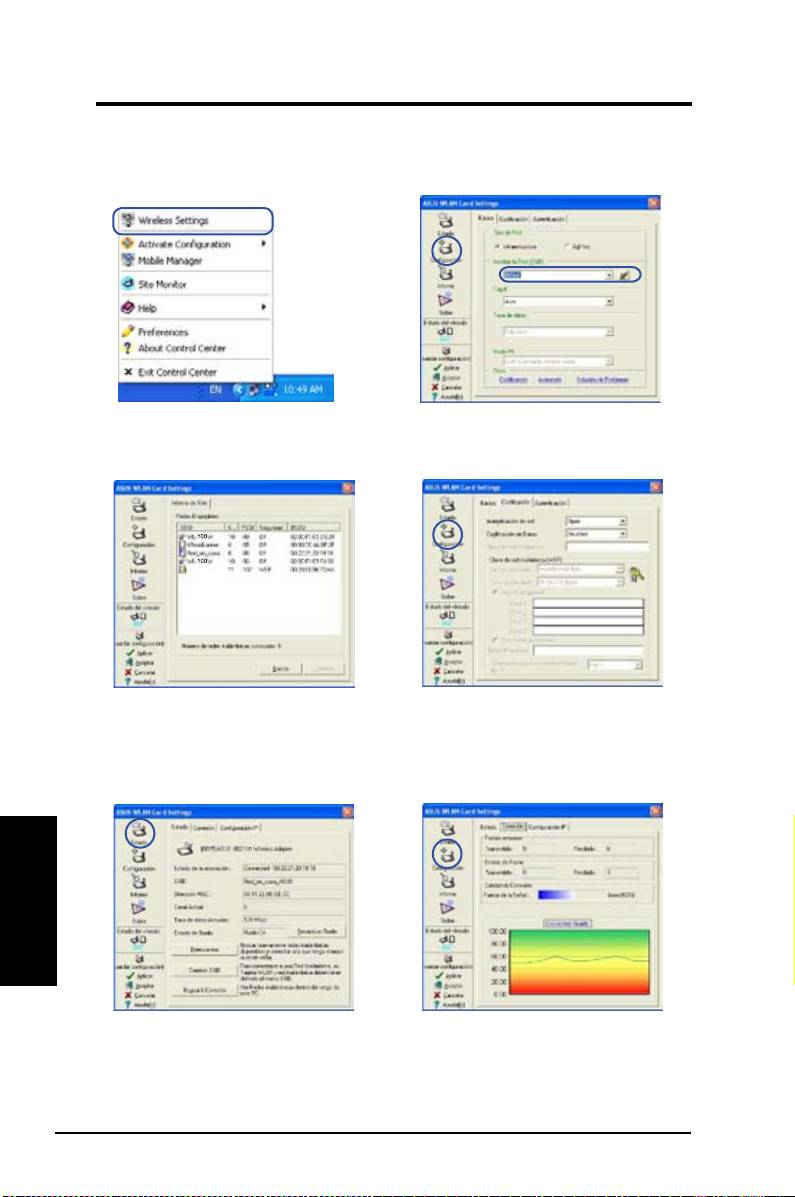This screenshot has height=1197, width=795.
Task: Open Preferences with the pencil icon
Action: pos(163,332)
